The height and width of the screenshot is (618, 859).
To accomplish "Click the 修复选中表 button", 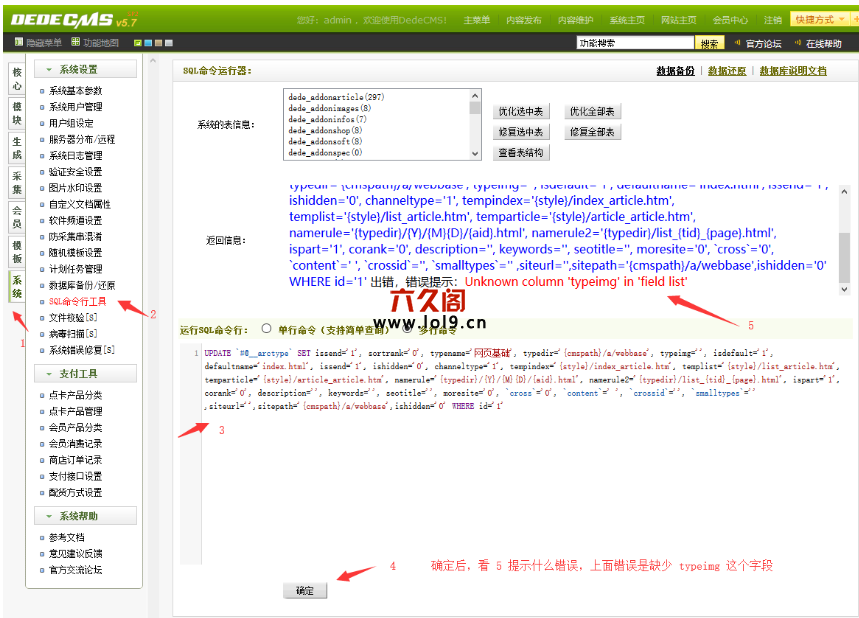I will [521, 132].
